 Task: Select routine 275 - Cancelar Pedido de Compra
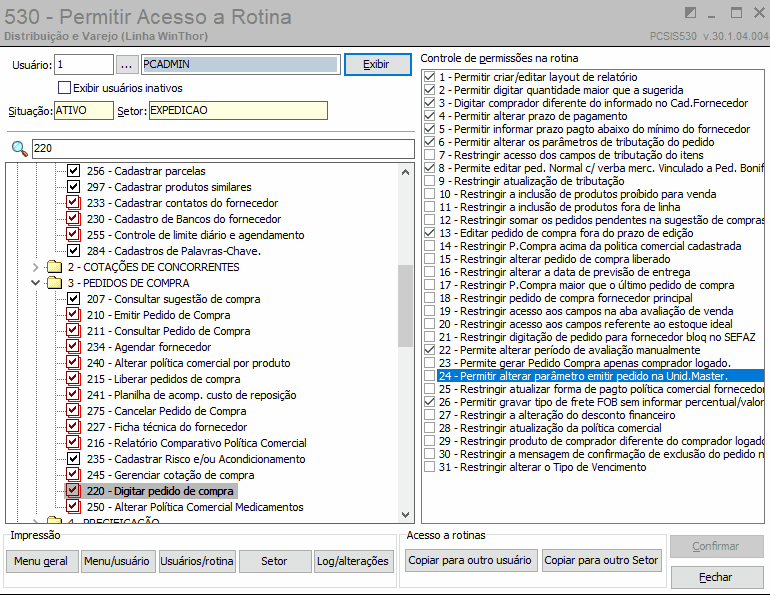click(x=166, y=411)
